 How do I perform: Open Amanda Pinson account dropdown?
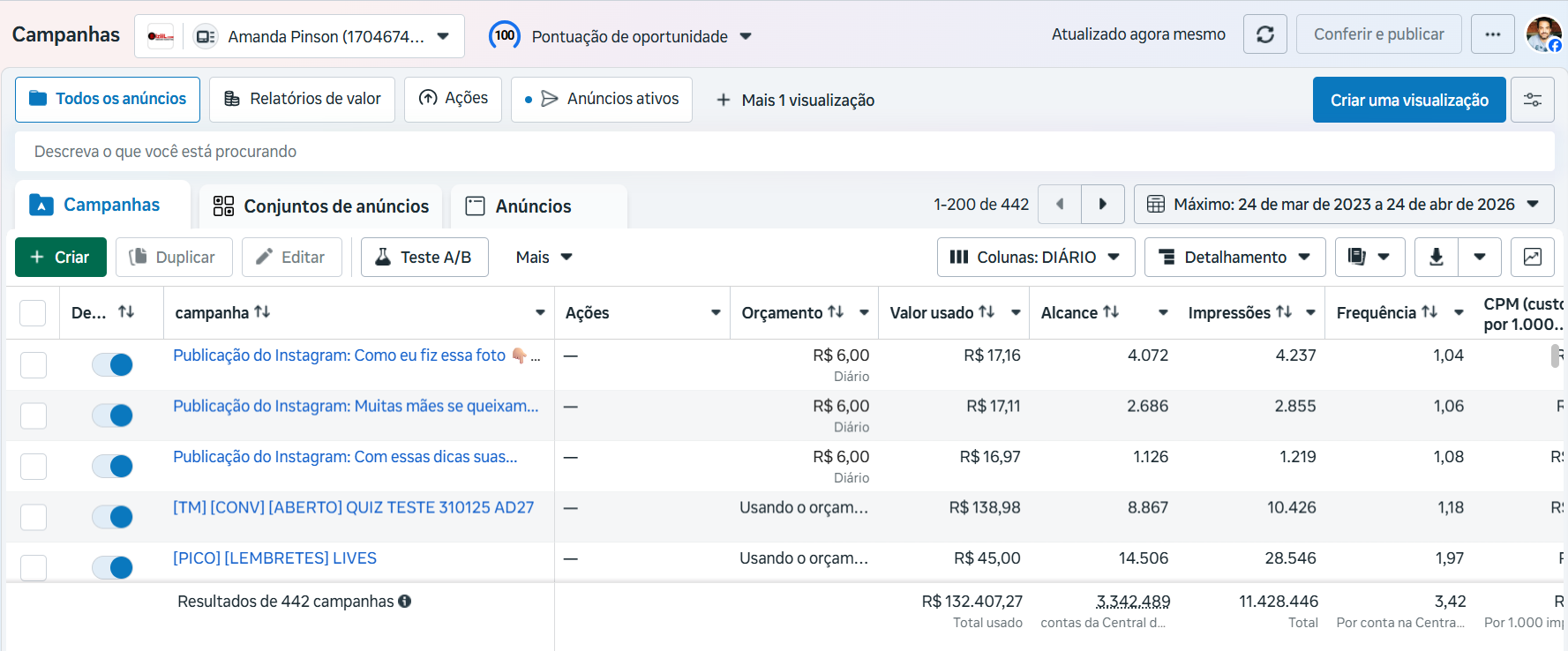[x=299, y=36]
